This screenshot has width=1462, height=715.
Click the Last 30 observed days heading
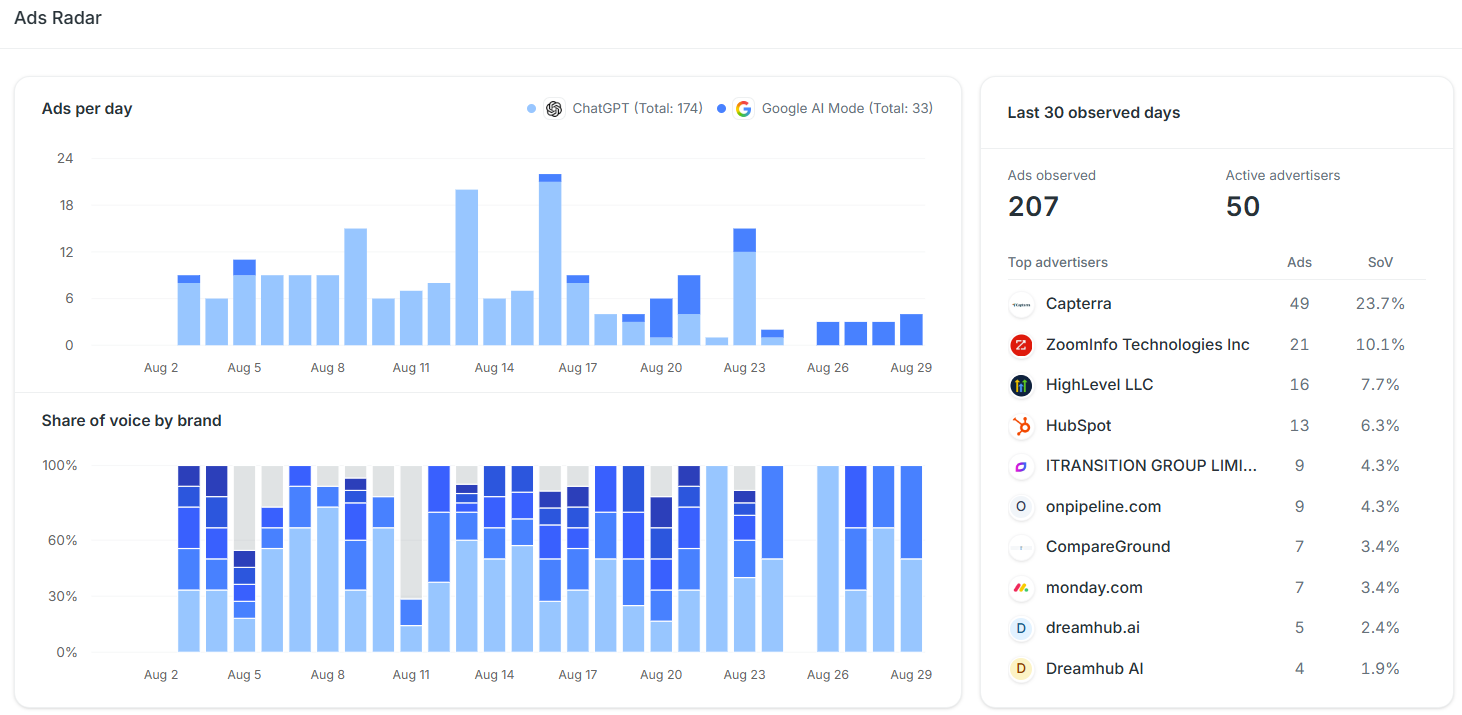[x=1094, y=113]
